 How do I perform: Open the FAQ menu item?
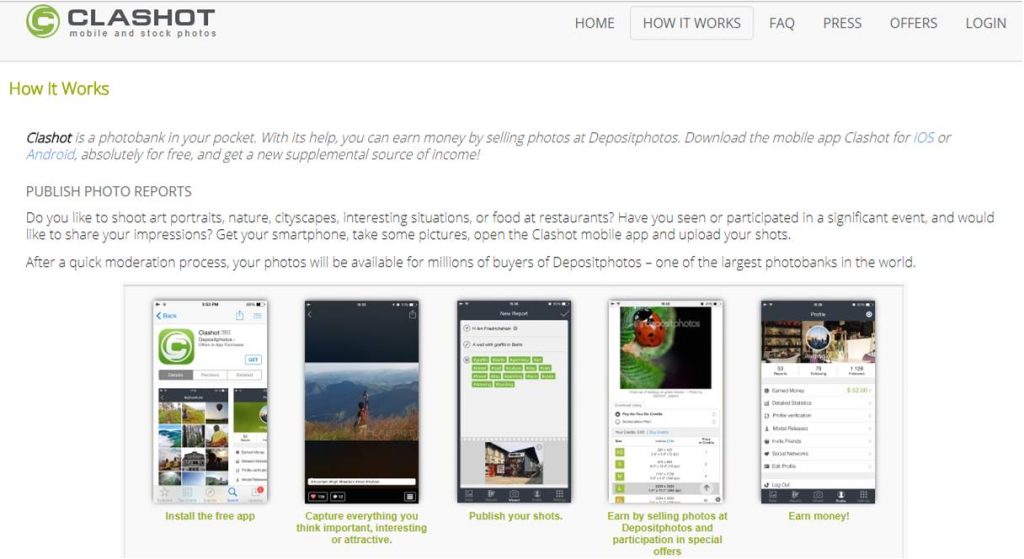coord(781,23)
